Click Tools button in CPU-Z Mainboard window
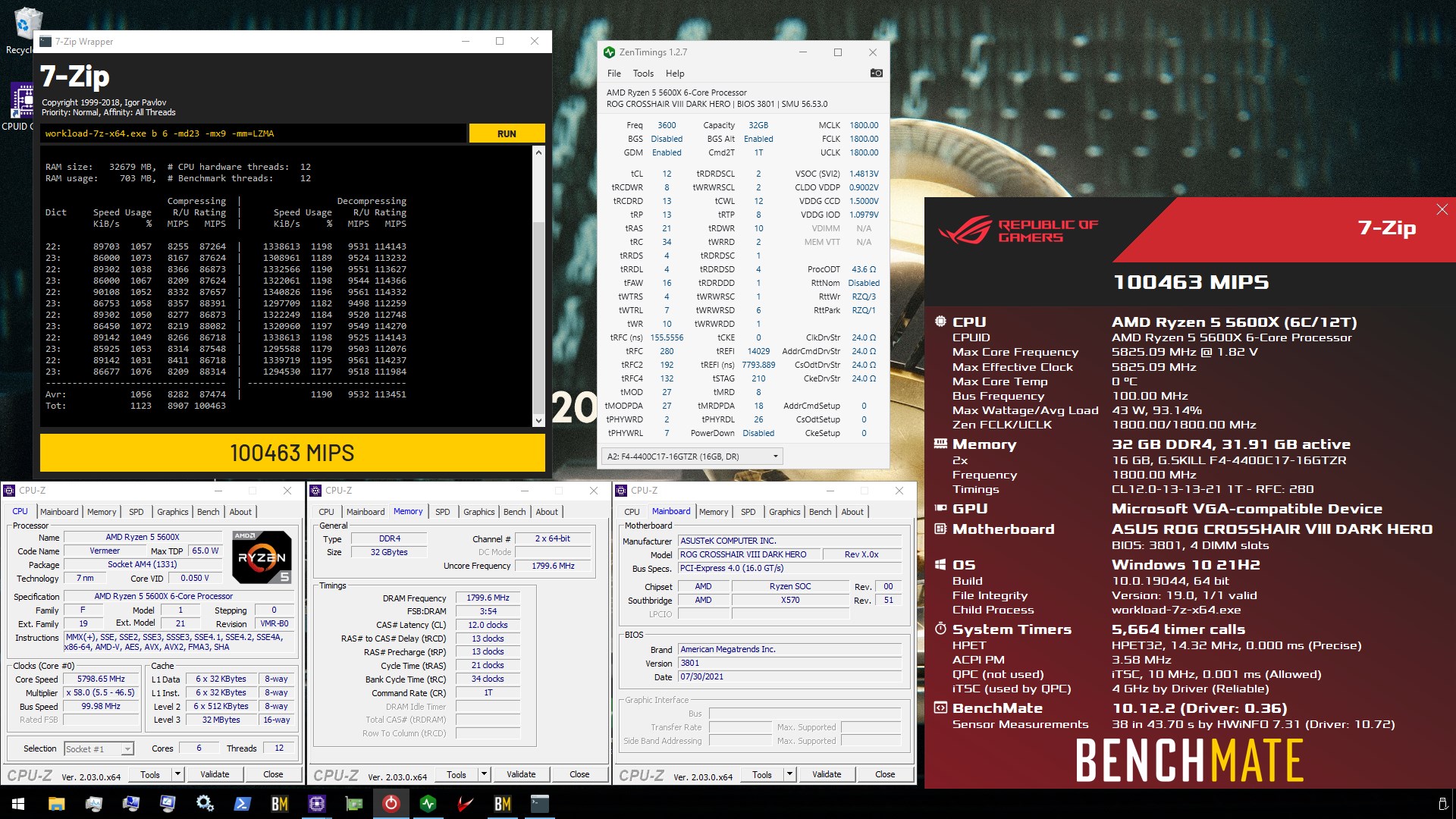The width and height of the screenshot is (1456, 819). (x=762, y=774)
